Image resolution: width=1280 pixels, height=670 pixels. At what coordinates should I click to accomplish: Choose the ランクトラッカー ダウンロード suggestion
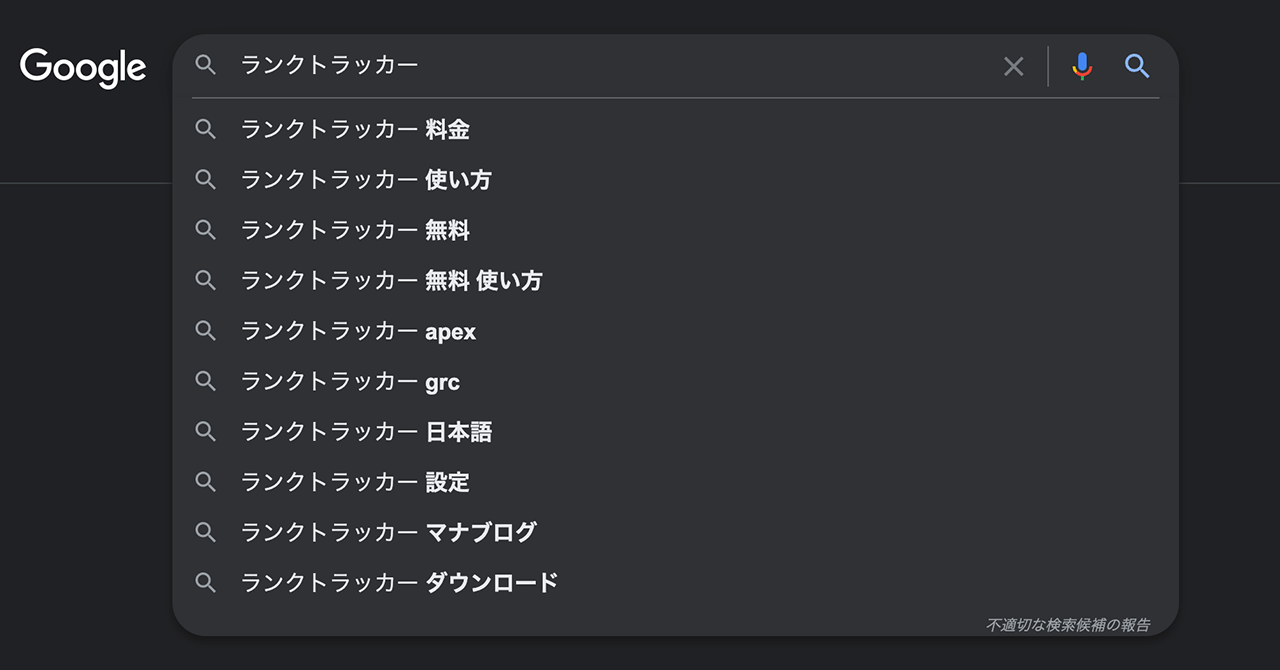pos(399,582)
